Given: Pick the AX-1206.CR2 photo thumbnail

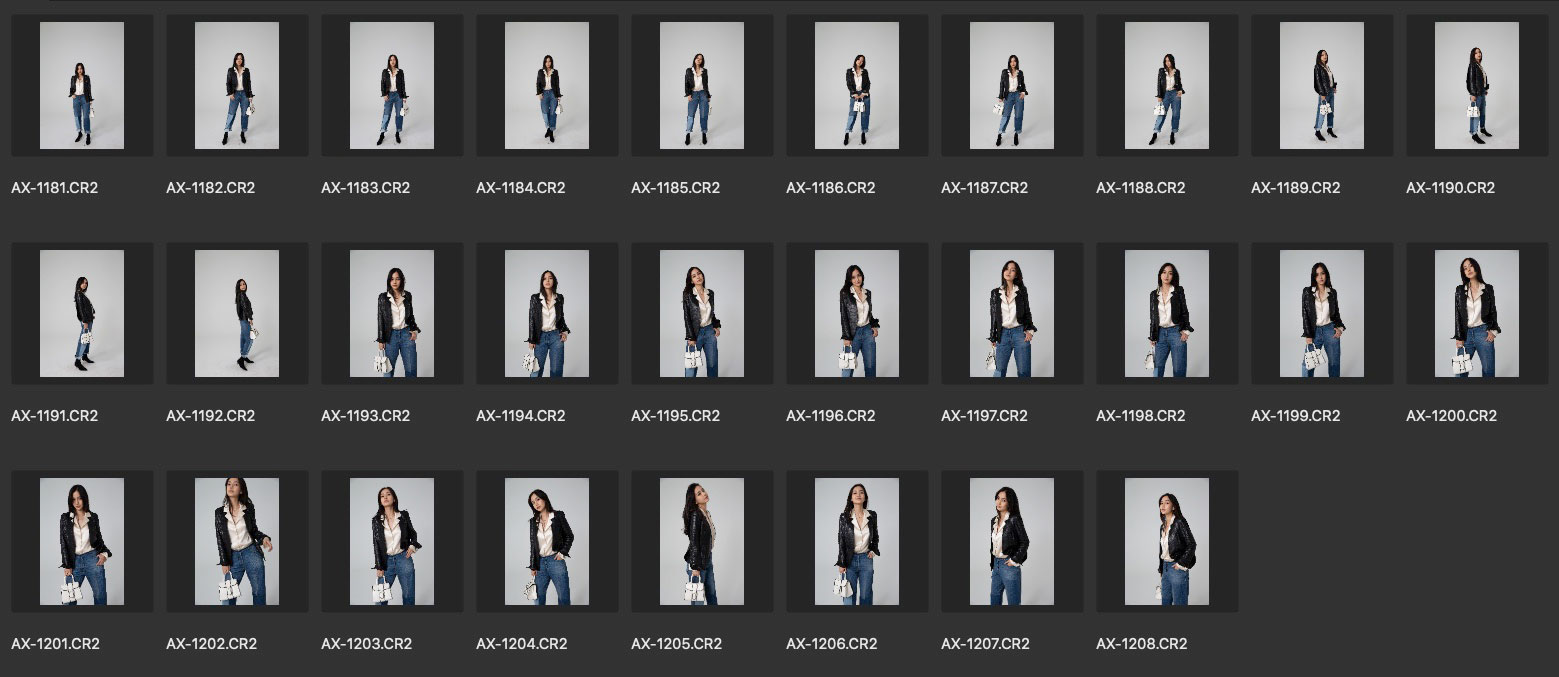Looking at the screenshot, I should click(x=857, y=542).
